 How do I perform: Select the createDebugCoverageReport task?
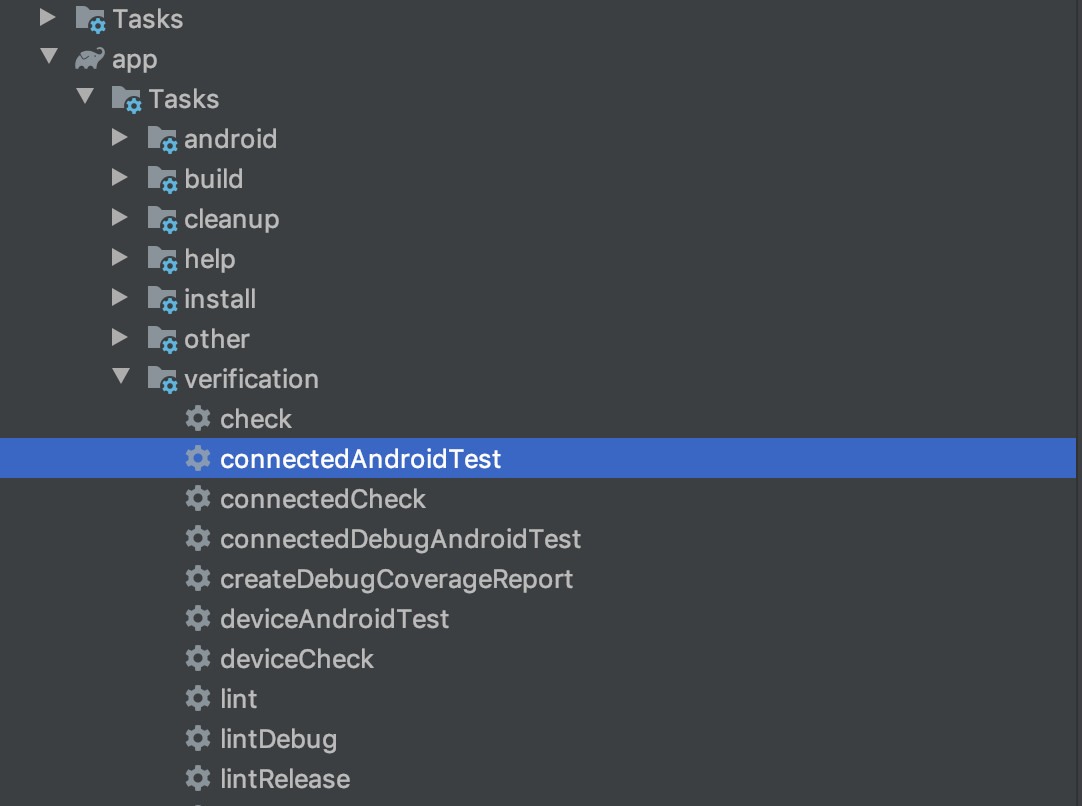(x=397, y=579)
